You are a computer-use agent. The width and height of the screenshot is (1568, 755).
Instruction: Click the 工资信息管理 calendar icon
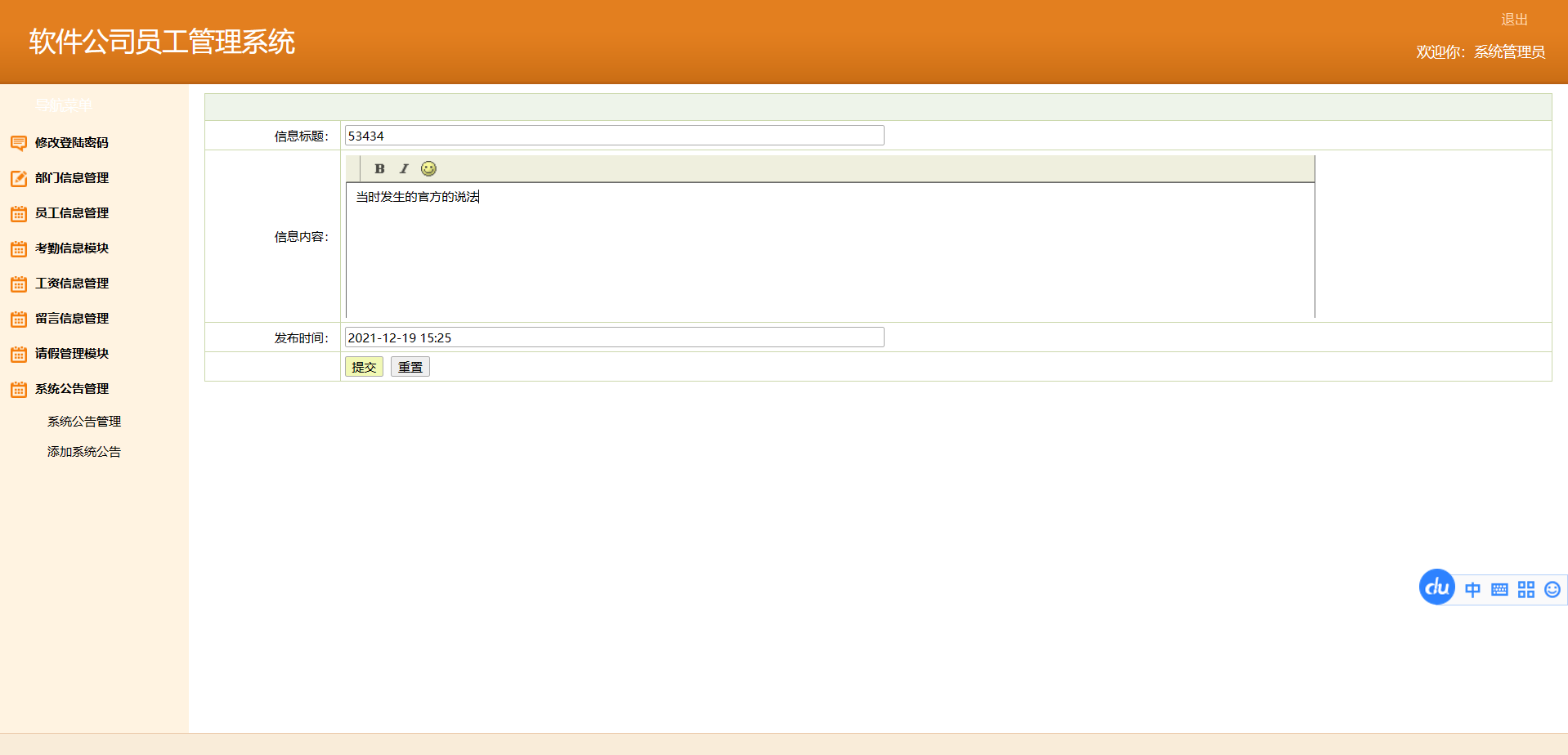coord(19,284)
